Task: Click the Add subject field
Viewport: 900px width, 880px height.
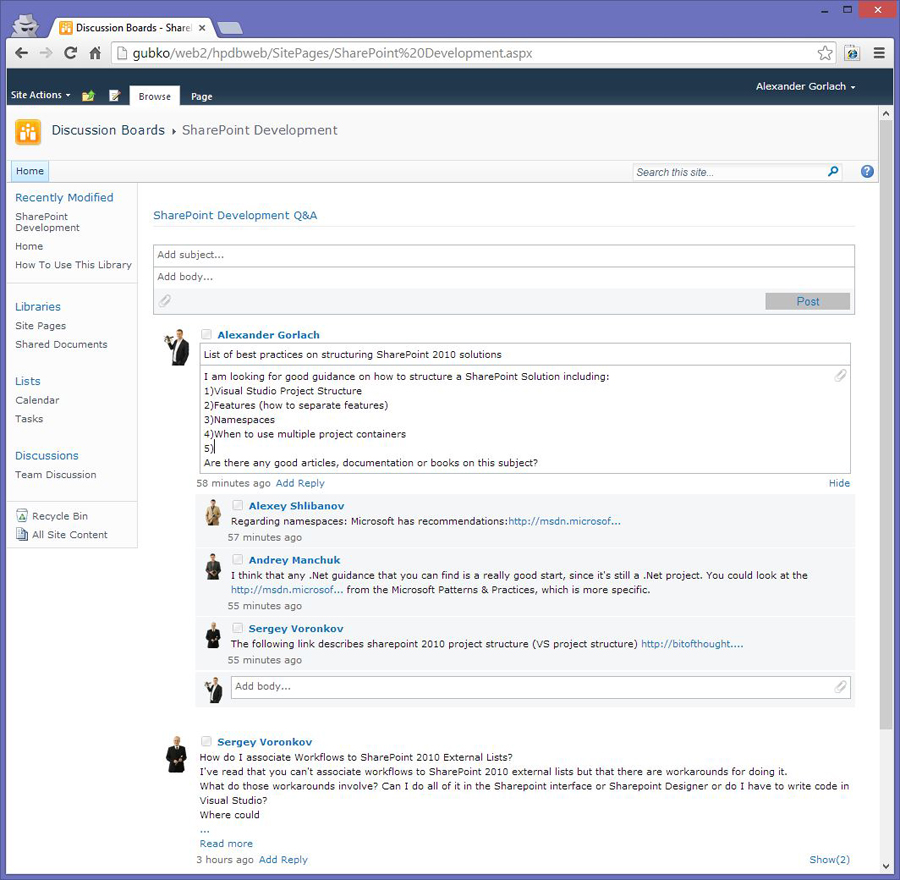Action: coord(504,255)
